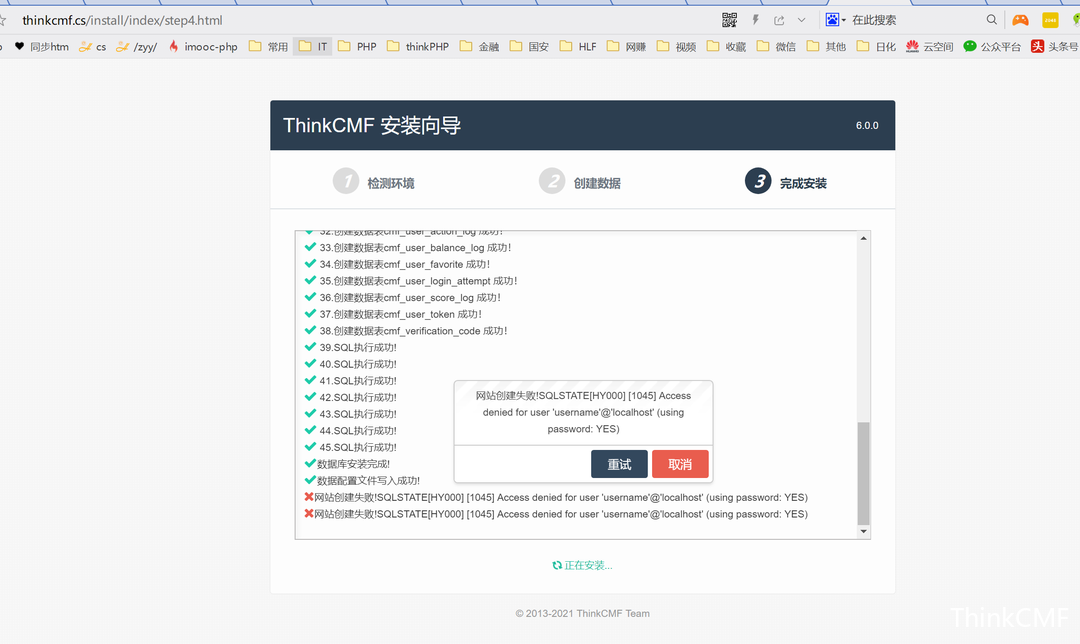Click the 6.0.0 version label
Viewport: 1080px width, 644px height.
pyautogui.click(x=867, y=125)
